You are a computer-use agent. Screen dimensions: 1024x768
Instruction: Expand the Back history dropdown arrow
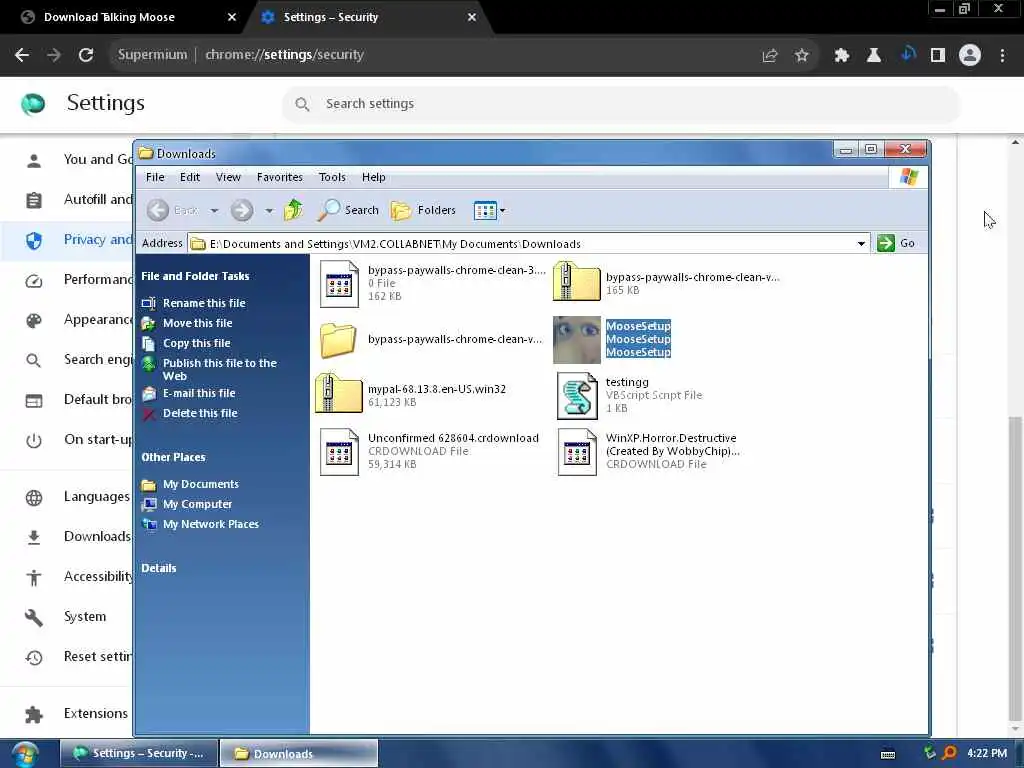pos(214,210)
